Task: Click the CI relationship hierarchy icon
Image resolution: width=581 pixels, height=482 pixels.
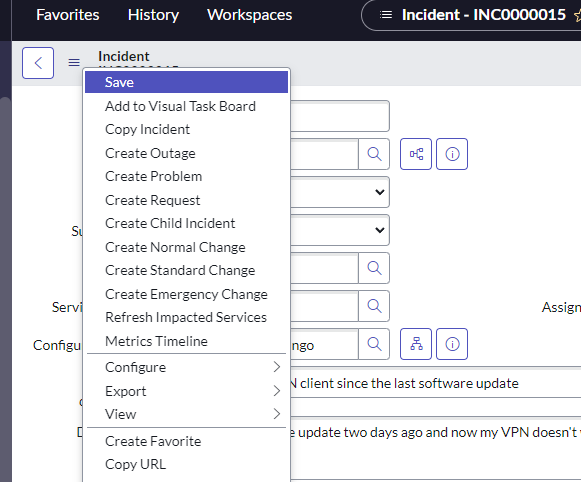Action: (x=416, y=344)
